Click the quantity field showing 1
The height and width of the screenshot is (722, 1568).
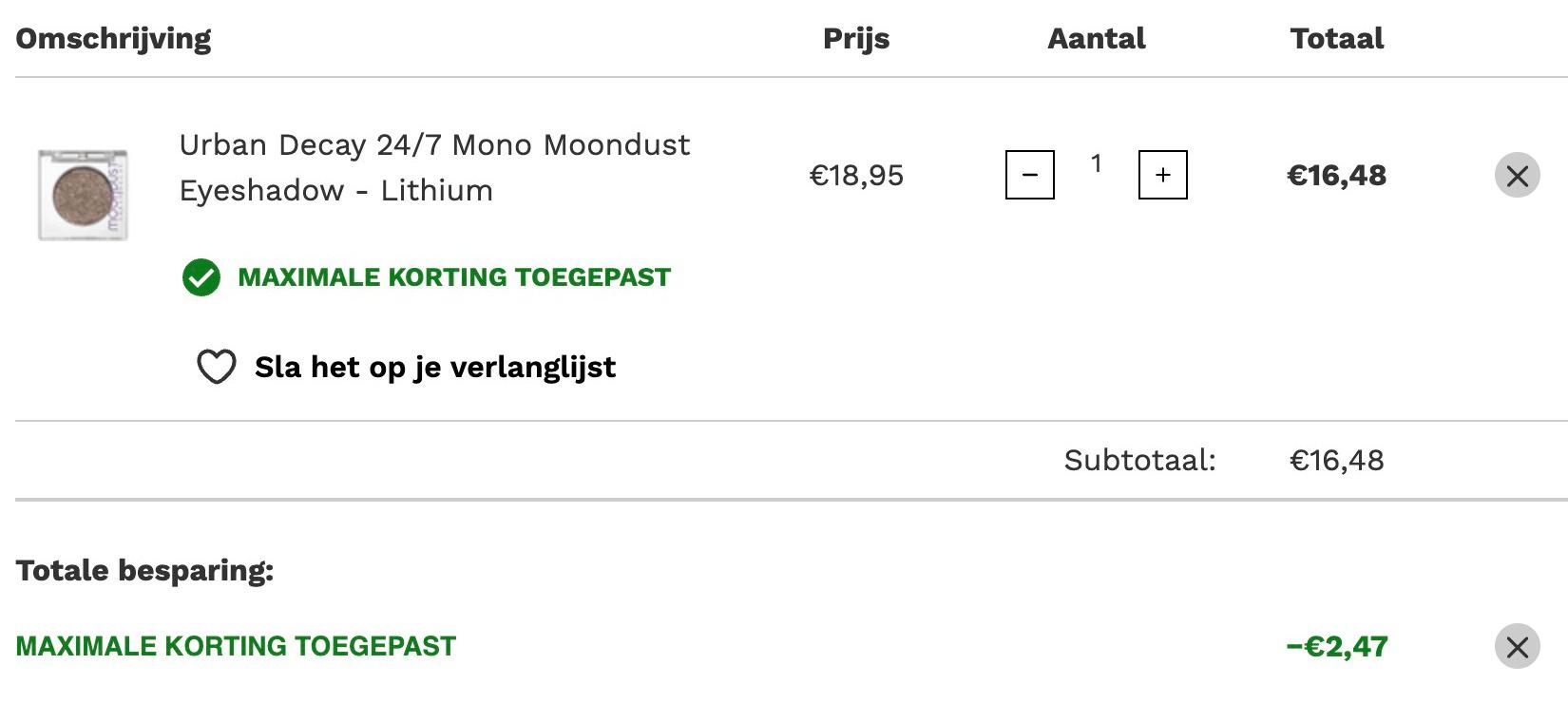[1096, 164]
